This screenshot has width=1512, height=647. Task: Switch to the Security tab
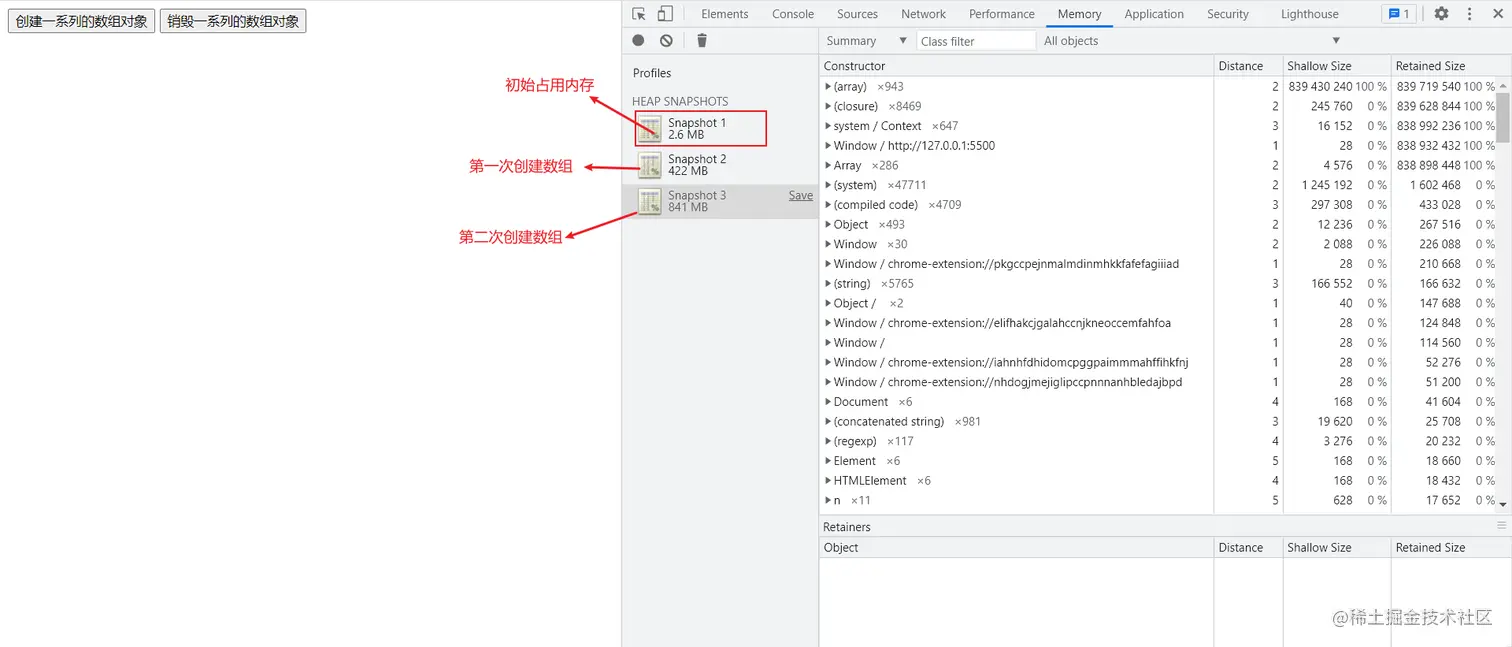(1227, 14)
